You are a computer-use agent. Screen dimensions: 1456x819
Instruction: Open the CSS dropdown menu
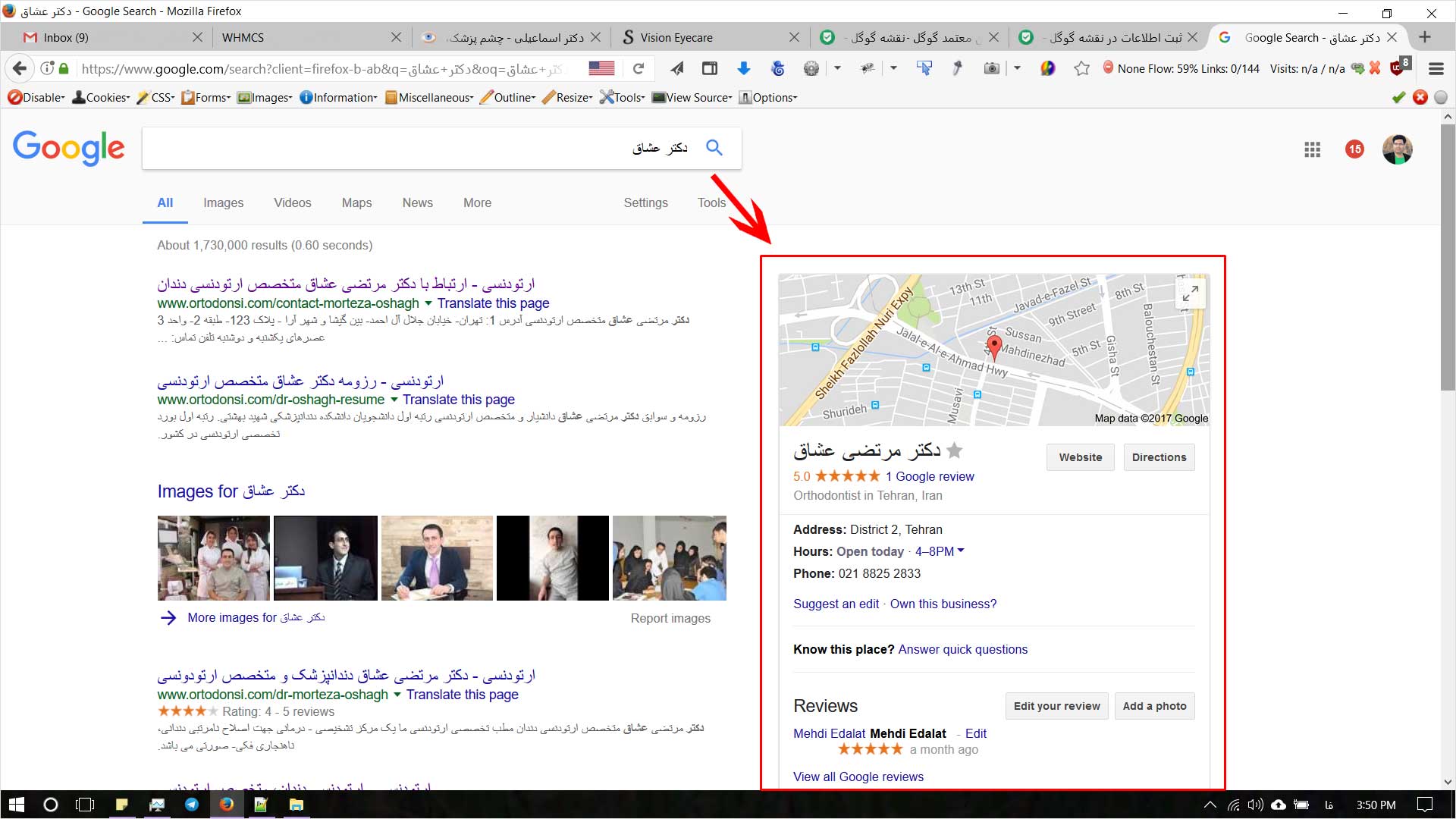click(155, 97)
